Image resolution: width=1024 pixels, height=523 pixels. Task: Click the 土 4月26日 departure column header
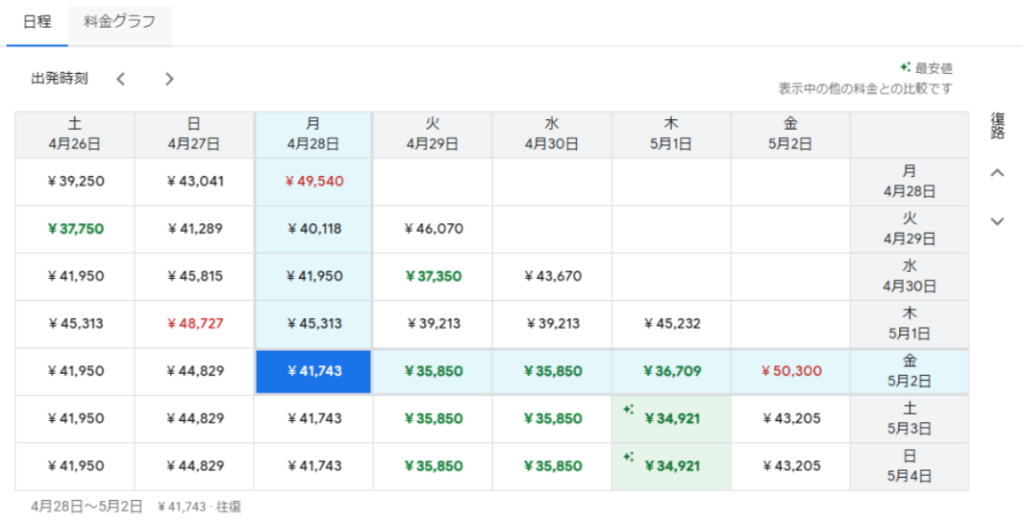pyautogui.click(x=75, y=135)
